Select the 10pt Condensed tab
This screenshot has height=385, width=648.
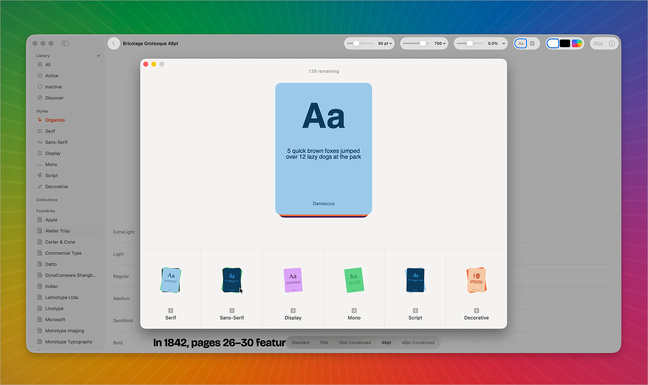click(355, 342)
